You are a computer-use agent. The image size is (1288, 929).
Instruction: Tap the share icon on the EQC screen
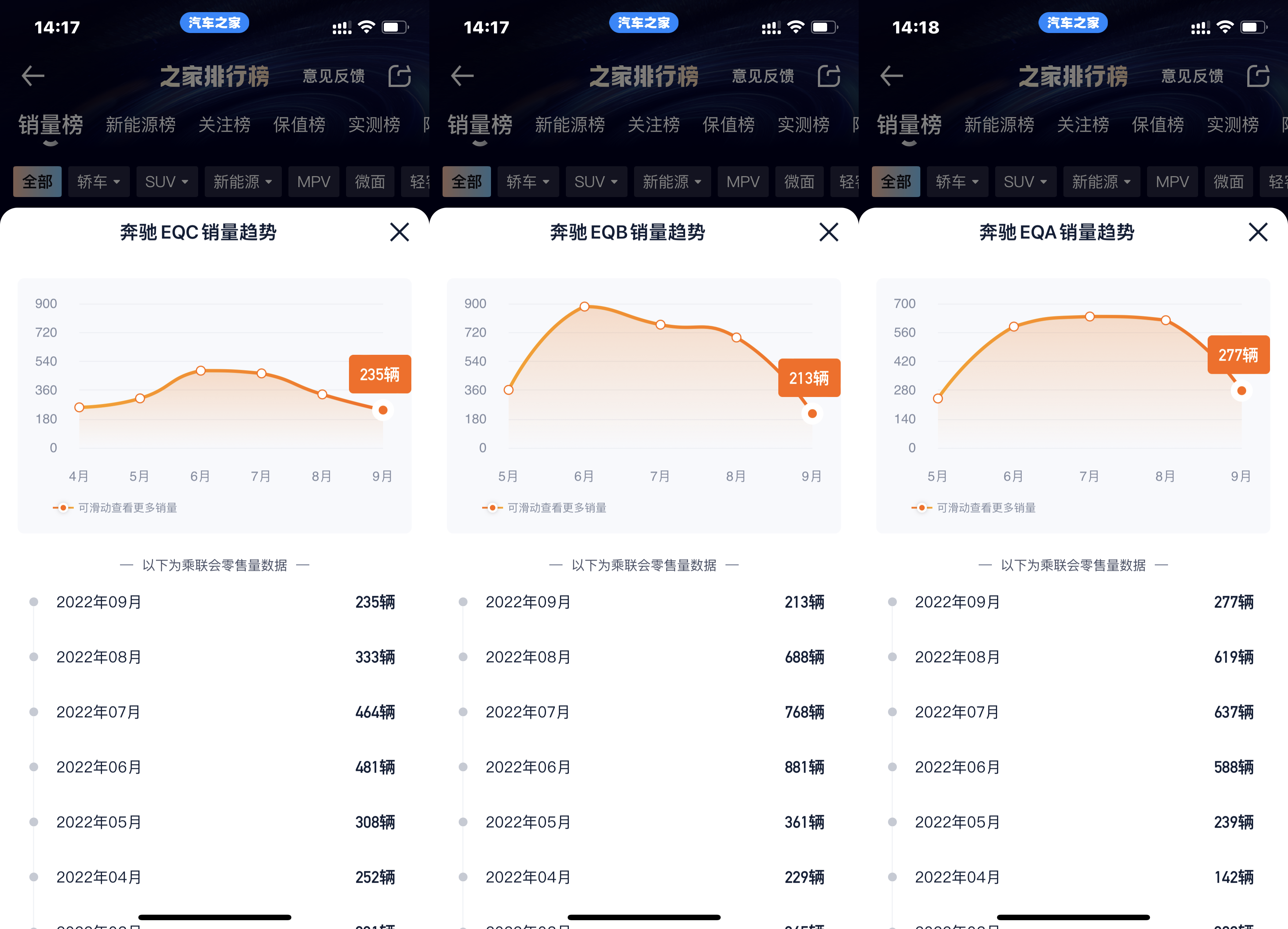pyautogui.click(x=400, y=76)
